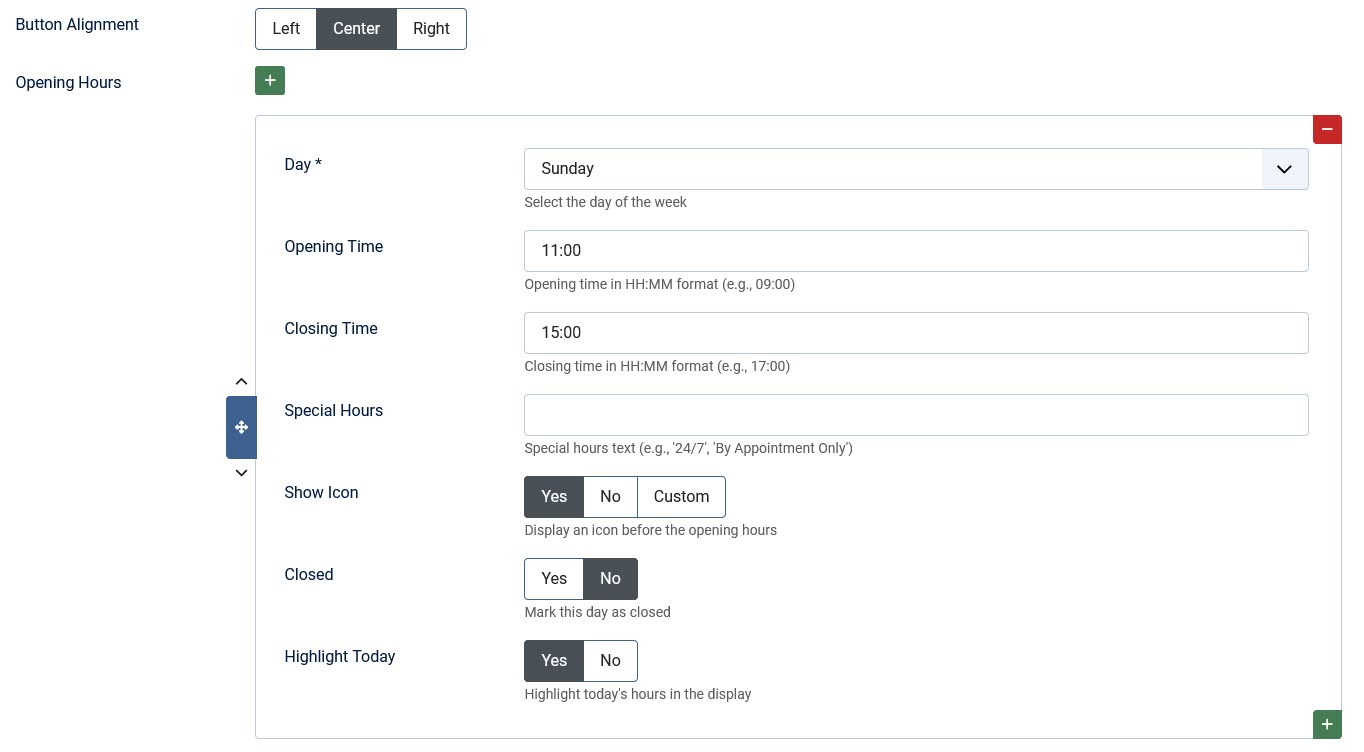Open the Day dropdown showing Sunday
The height and width of the screenshot is (752, 1364).
pyautogui.click(x=892, y=169)
